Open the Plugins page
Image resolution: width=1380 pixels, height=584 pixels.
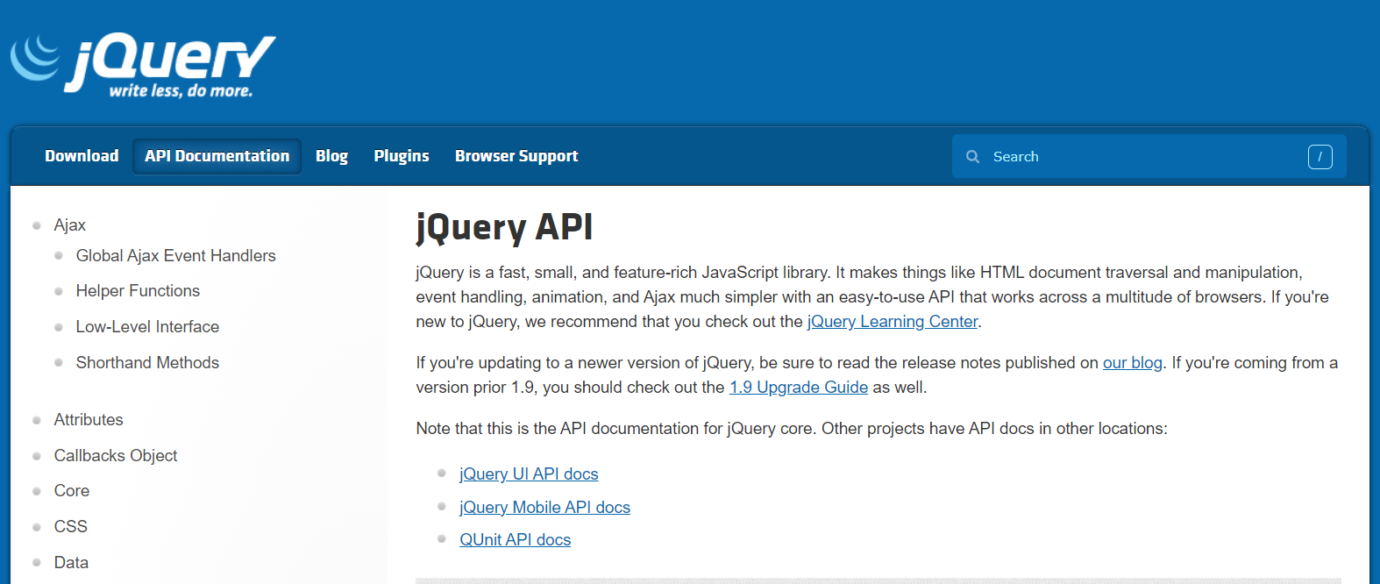pyautogui.click(x=400, y=156)
